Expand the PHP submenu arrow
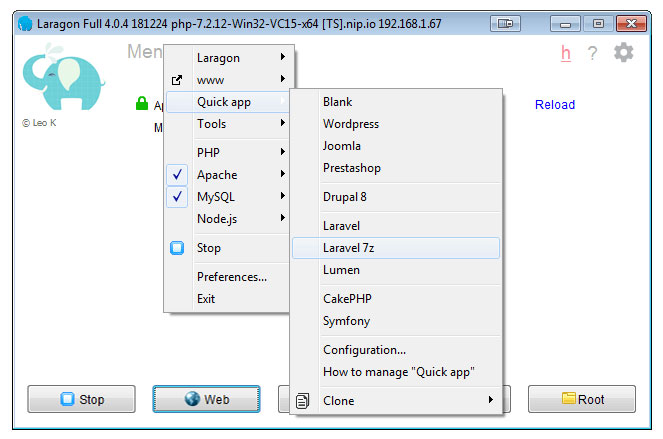663x439 pixels. pyautogui.click(x=282, y=151)
